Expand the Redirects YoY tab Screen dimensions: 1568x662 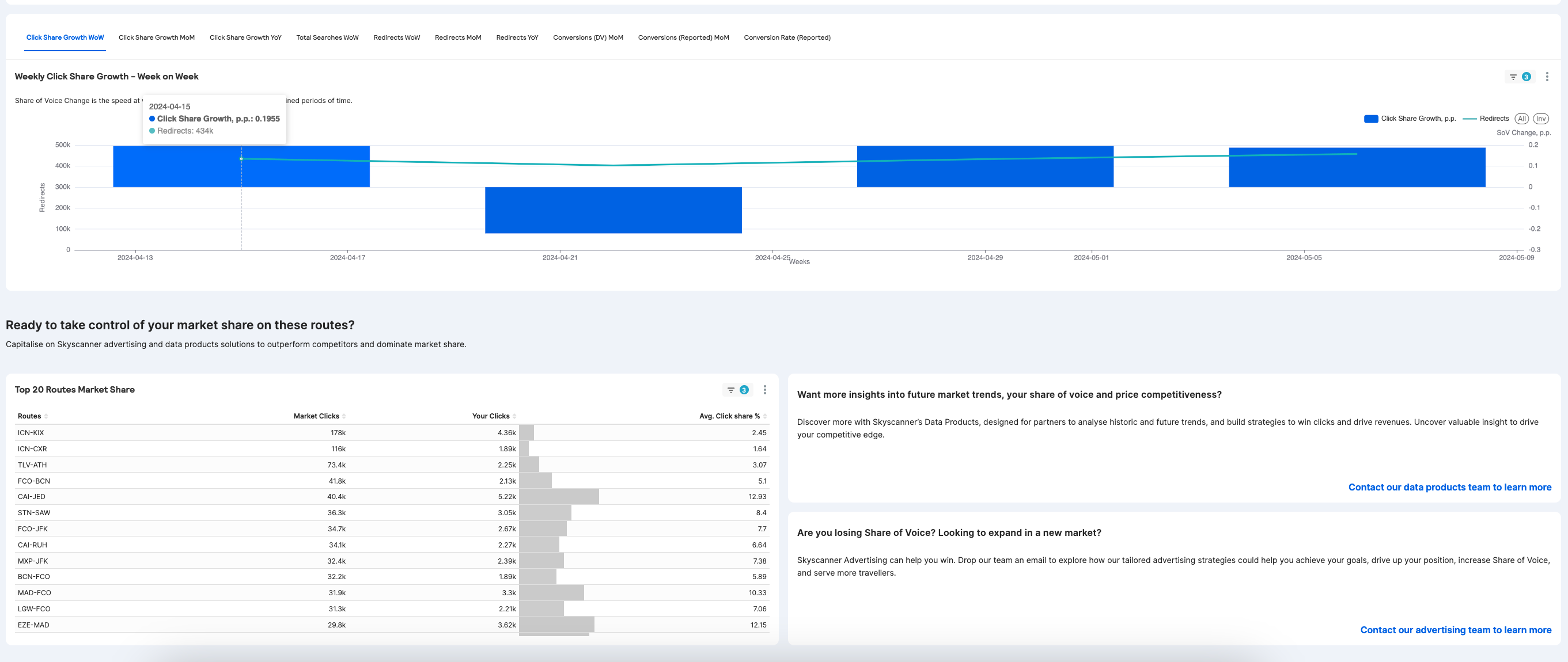coord(517,37)
